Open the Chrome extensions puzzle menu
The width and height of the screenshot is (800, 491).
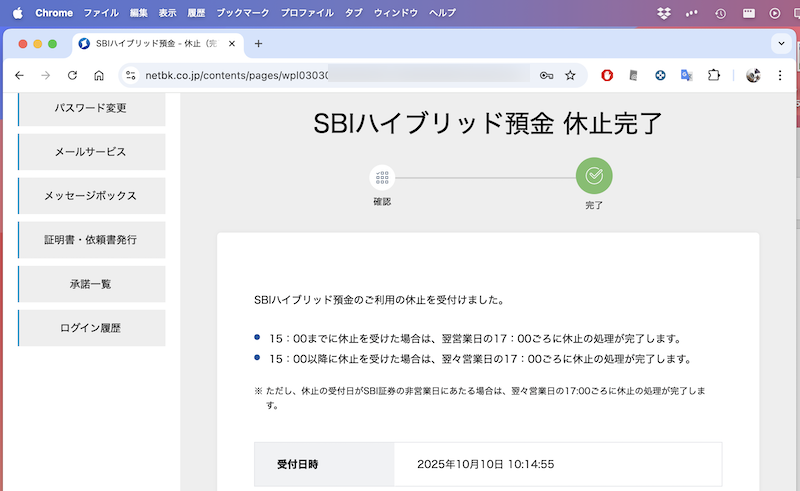tap(714, 75)
